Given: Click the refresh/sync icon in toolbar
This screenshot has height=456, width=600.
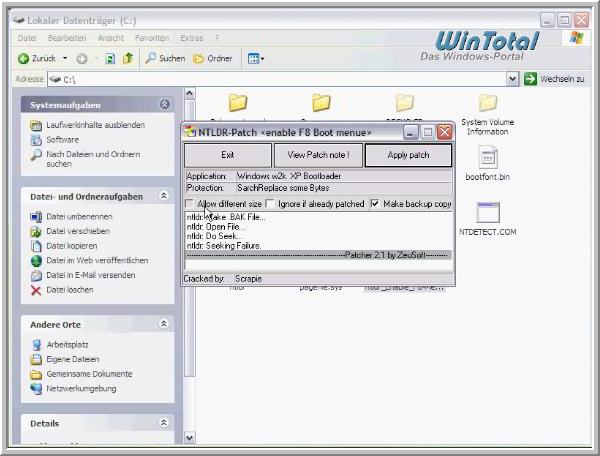Looking at the screenshot, I should coord(110,59).
